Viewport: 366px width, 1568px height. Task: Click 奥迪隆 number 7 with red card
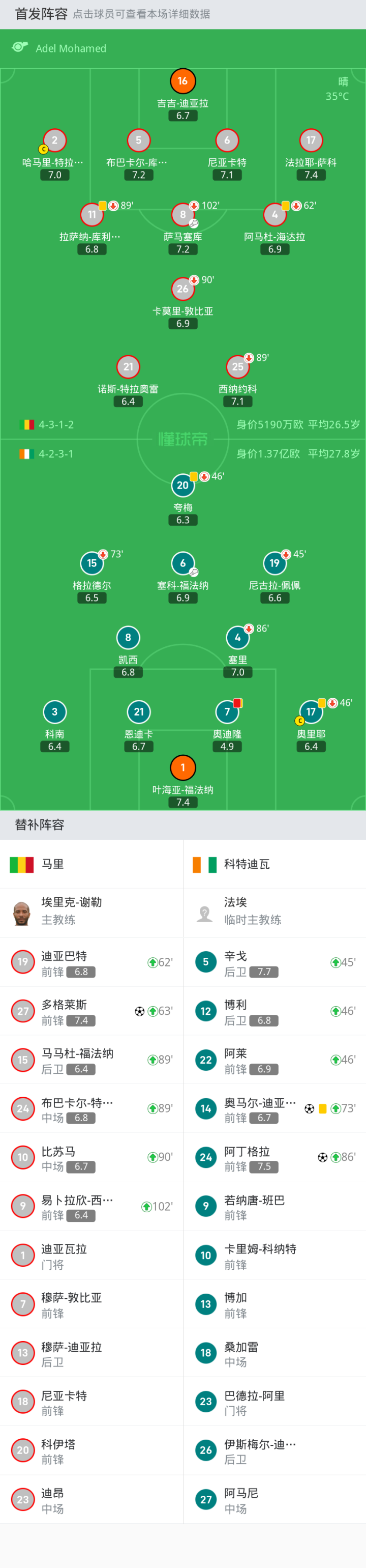(227, 711)
